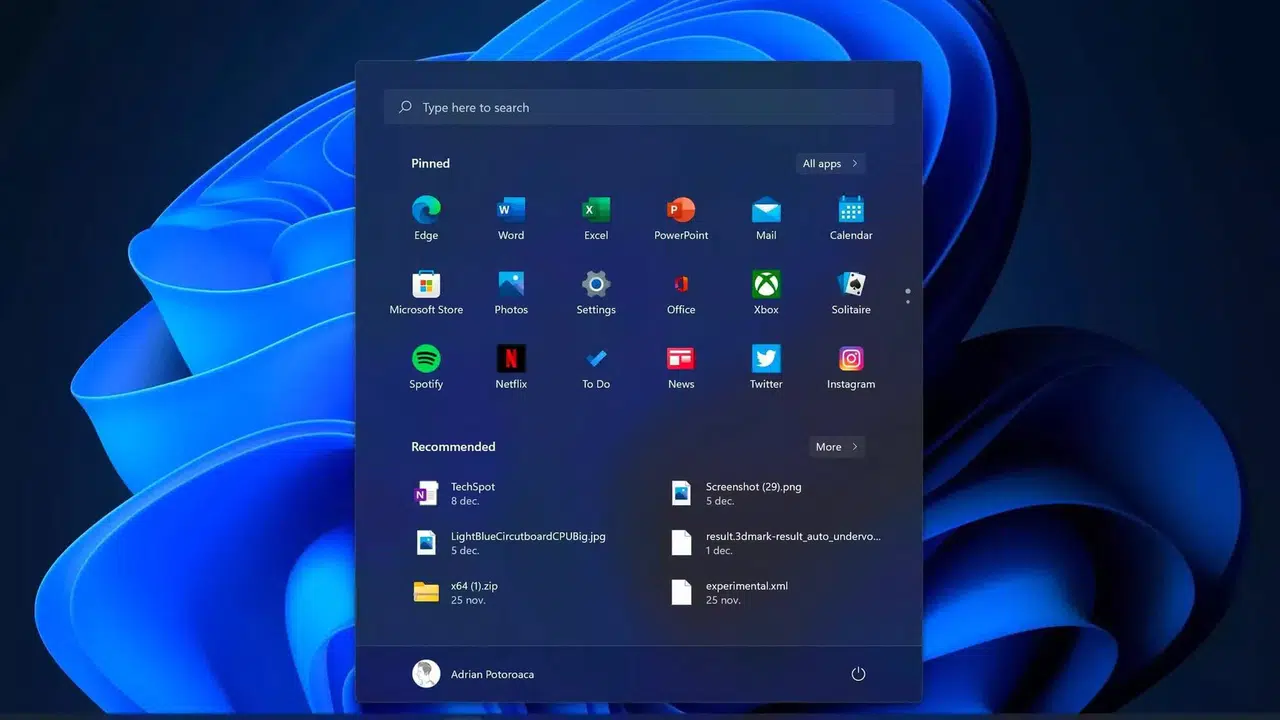Open the Mail app icon
The image size is (1280, 720).
tap(766, 210)
